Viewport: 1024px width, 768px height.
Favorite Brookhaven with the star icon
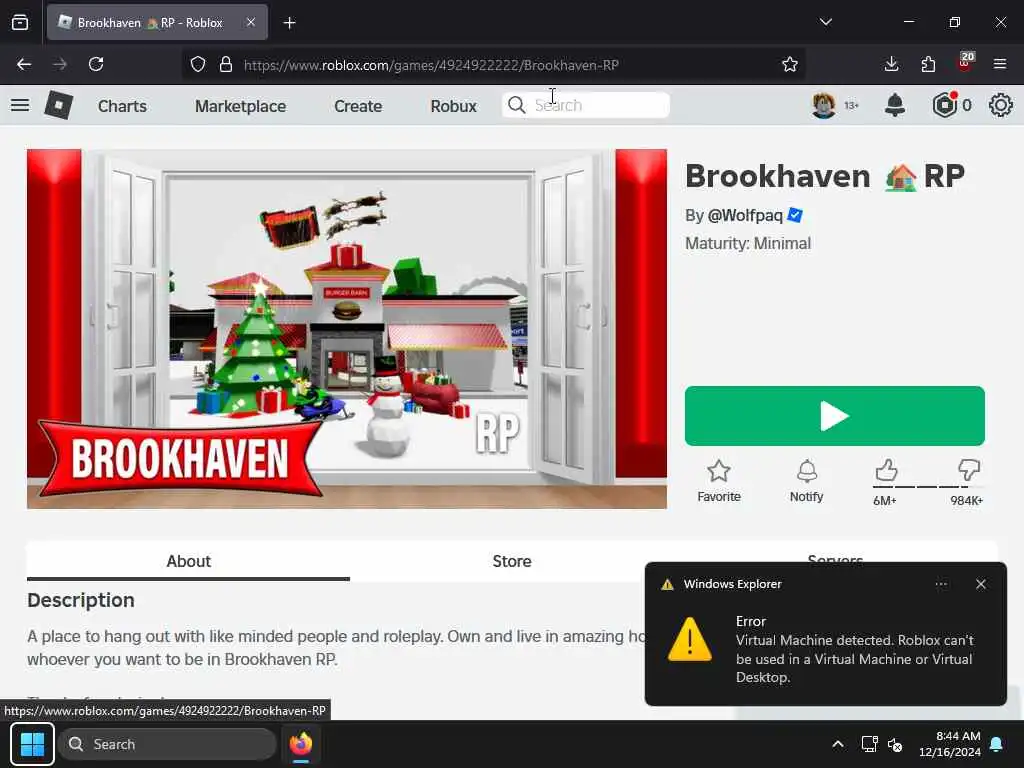click(718, 471)
